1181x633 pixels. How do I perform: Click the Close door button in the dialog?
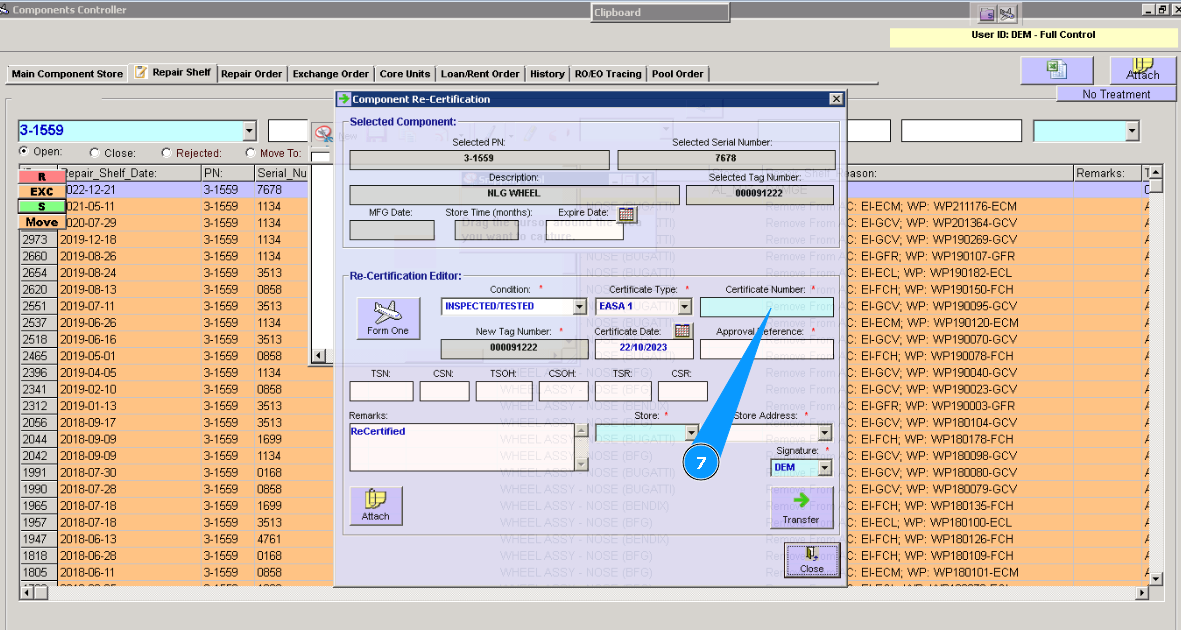tap(811, 560)
